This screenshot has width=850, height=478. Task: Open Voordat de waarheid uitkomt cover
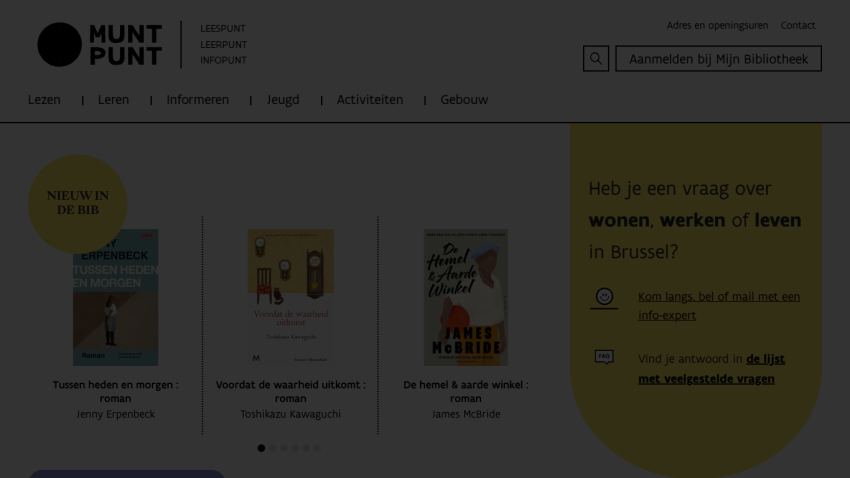click(291, 297)
